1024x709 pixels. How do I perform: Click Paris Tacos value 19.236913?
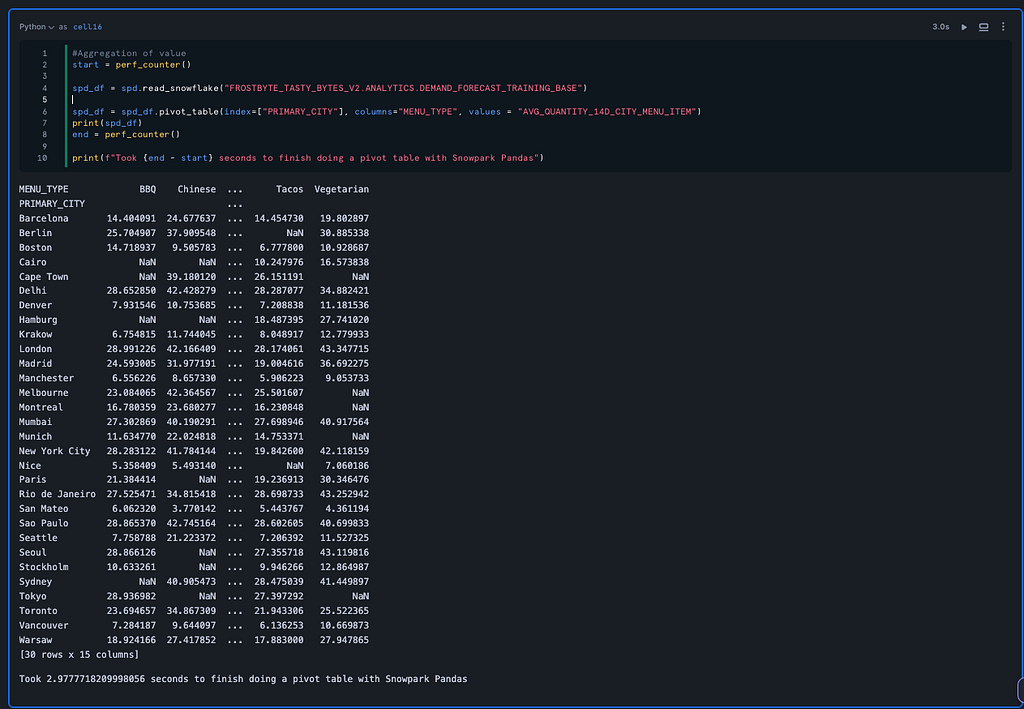pyautogui.click(x=278, y=479)
